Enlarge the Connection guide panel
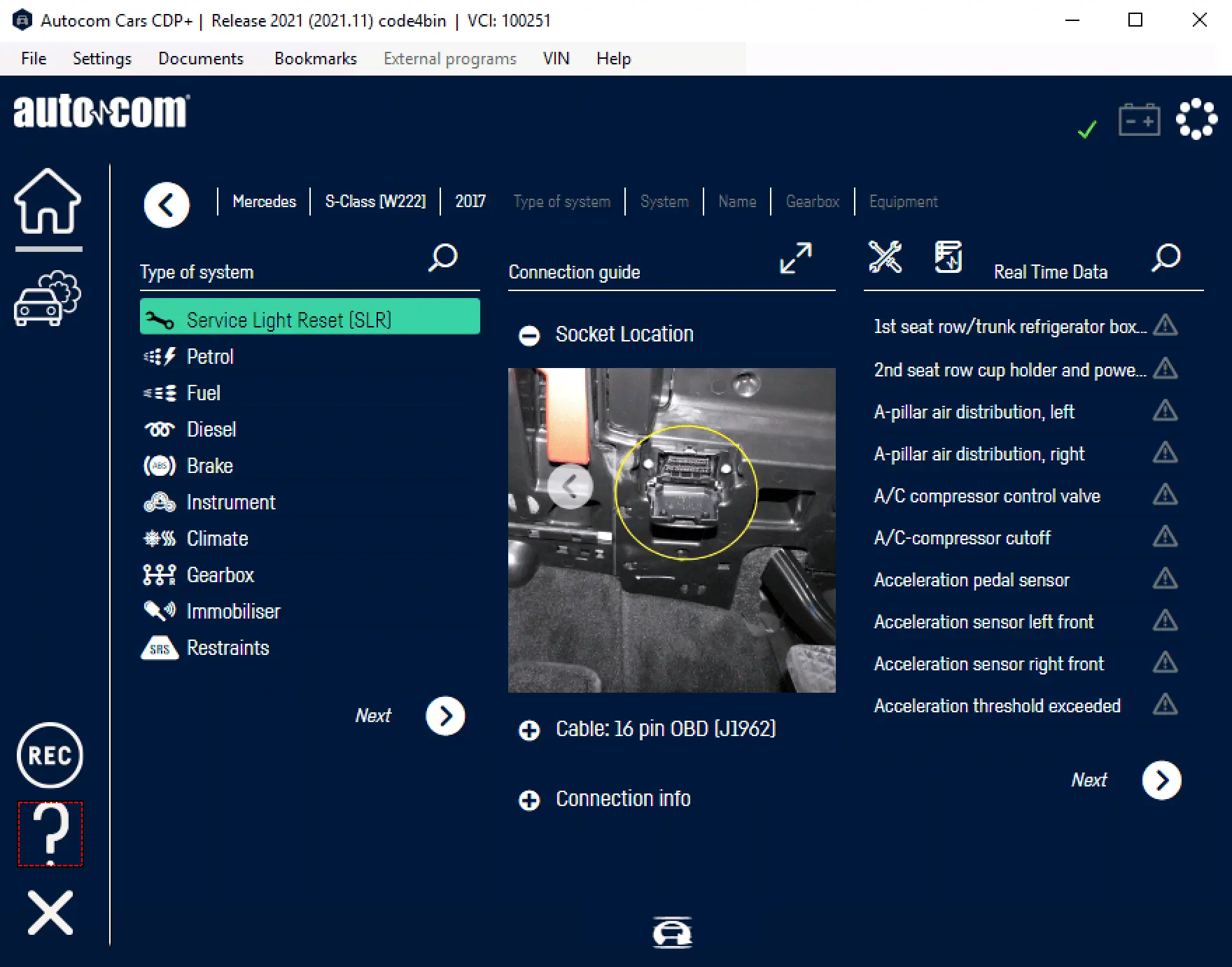Image resolution: width=1232 pixels, height=967 pixels. 796,257
